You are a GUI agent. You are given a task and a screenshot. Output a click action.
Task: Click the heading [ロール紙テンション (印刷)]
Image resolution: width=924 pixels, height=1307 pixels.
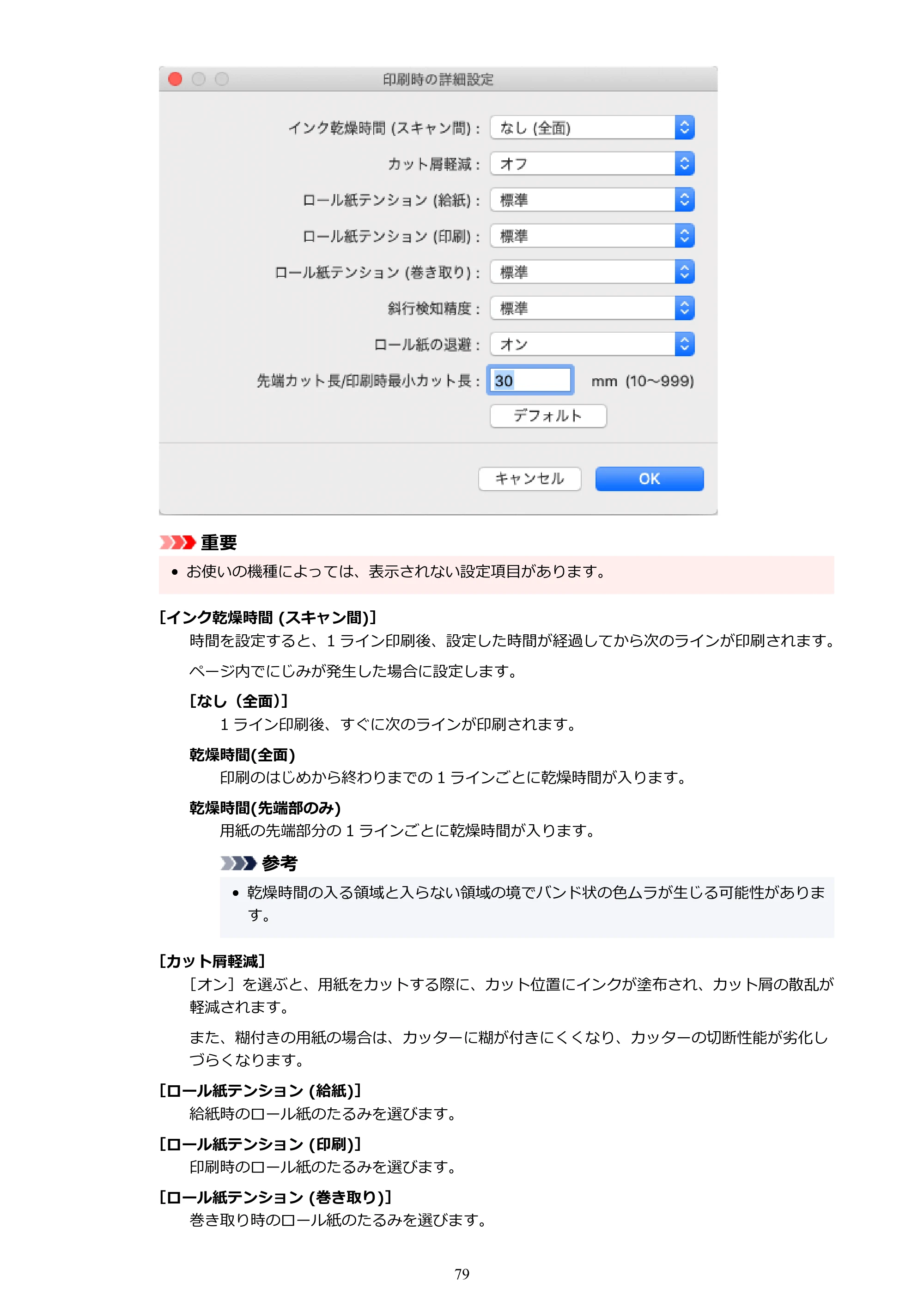[x=260, y=1144]
